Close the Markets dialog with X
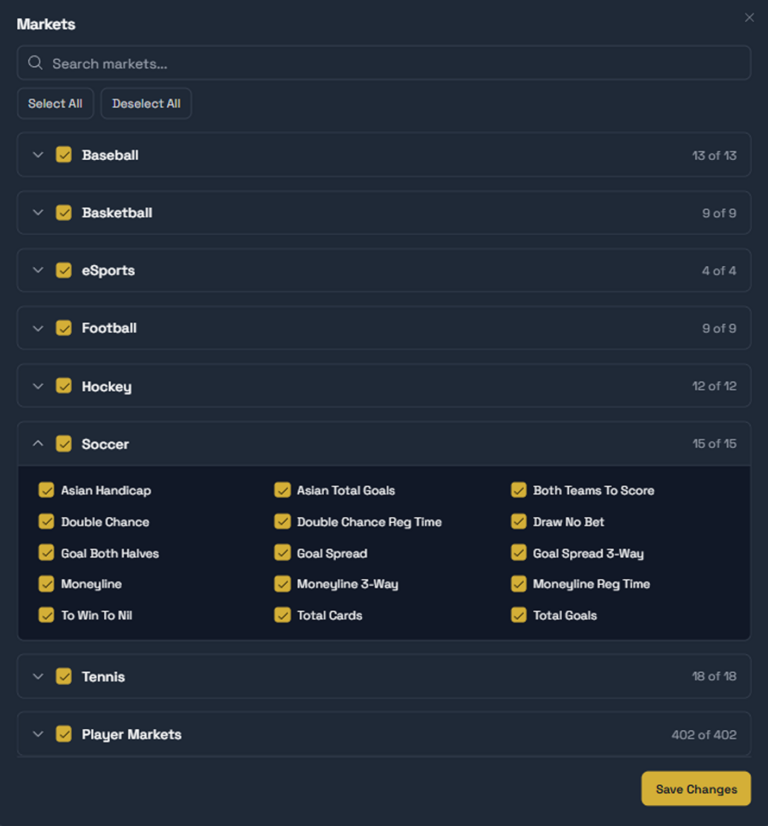768x826 pixels. (749, 18)
